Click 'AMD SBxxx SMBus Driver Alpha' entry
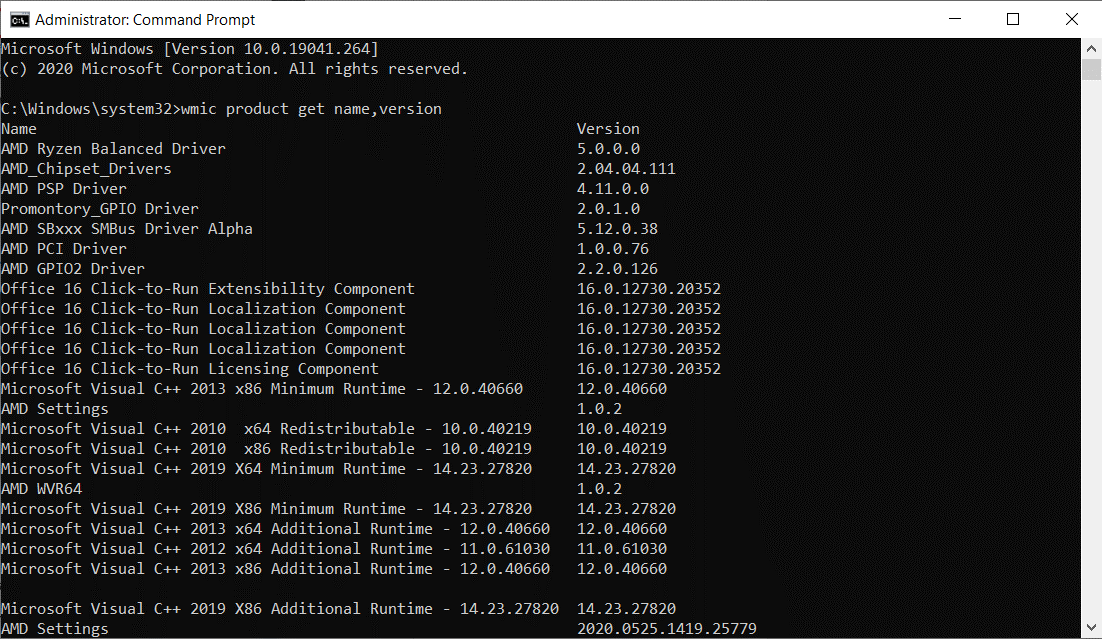The height and width of the screenshot is (639, 1102). coord(127,228)
